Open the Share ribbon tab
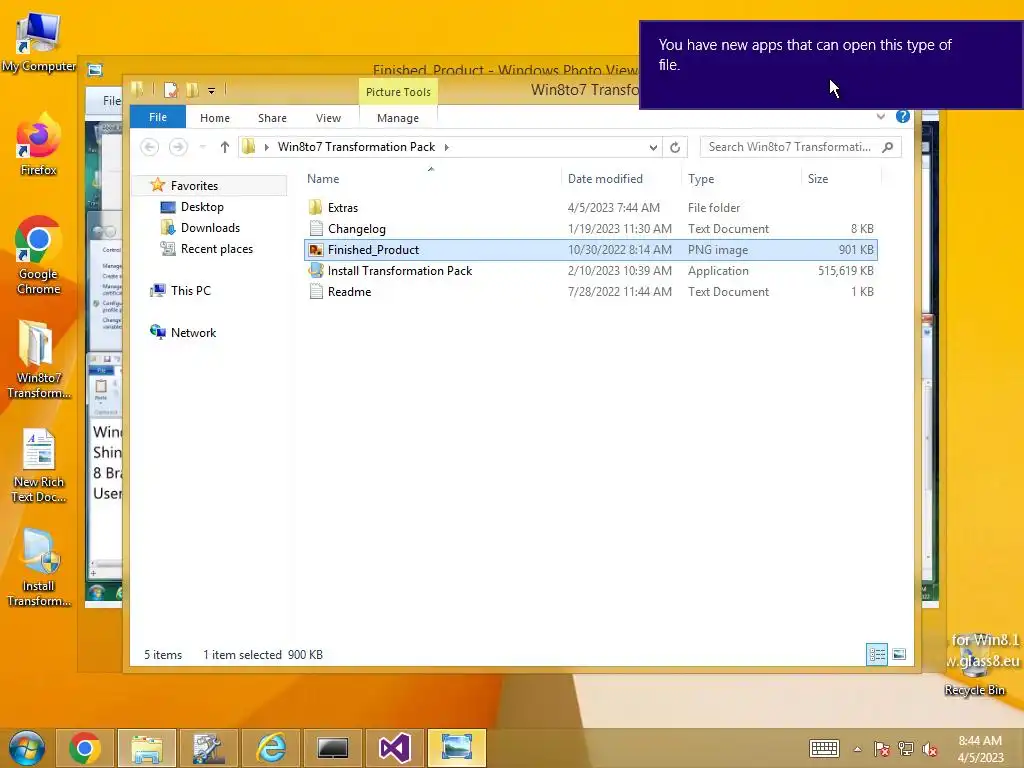 272,118
